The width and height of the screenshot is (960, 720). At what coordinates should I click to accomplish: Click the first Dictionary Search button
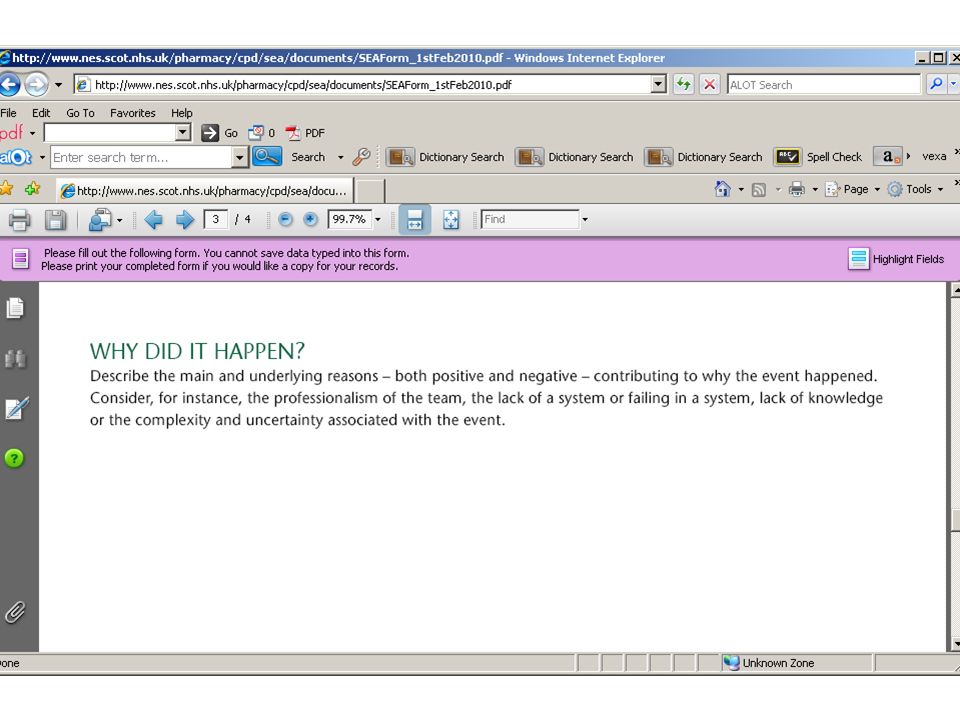coord(446,157)
